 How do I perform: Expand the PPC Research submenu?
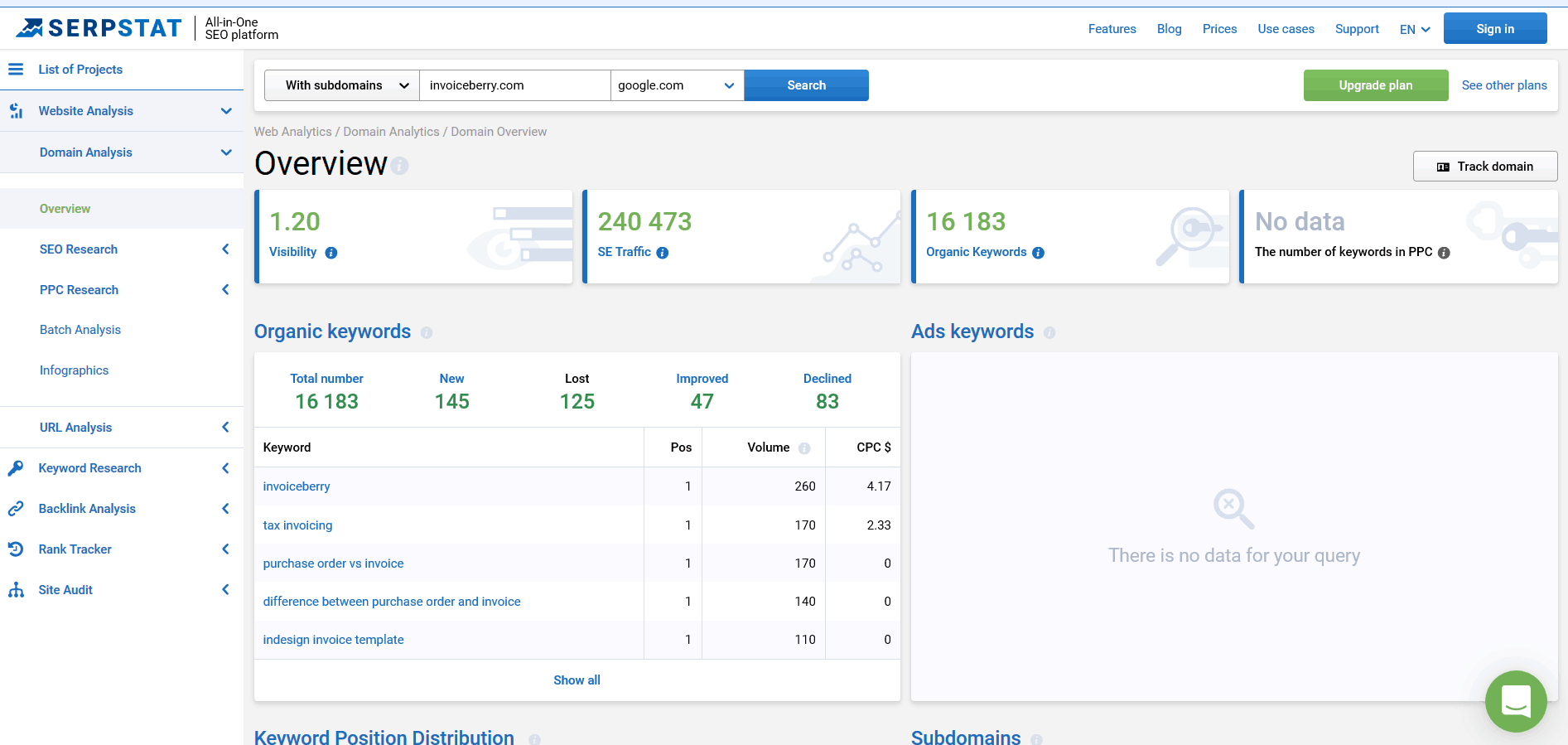tap(225, 290)
